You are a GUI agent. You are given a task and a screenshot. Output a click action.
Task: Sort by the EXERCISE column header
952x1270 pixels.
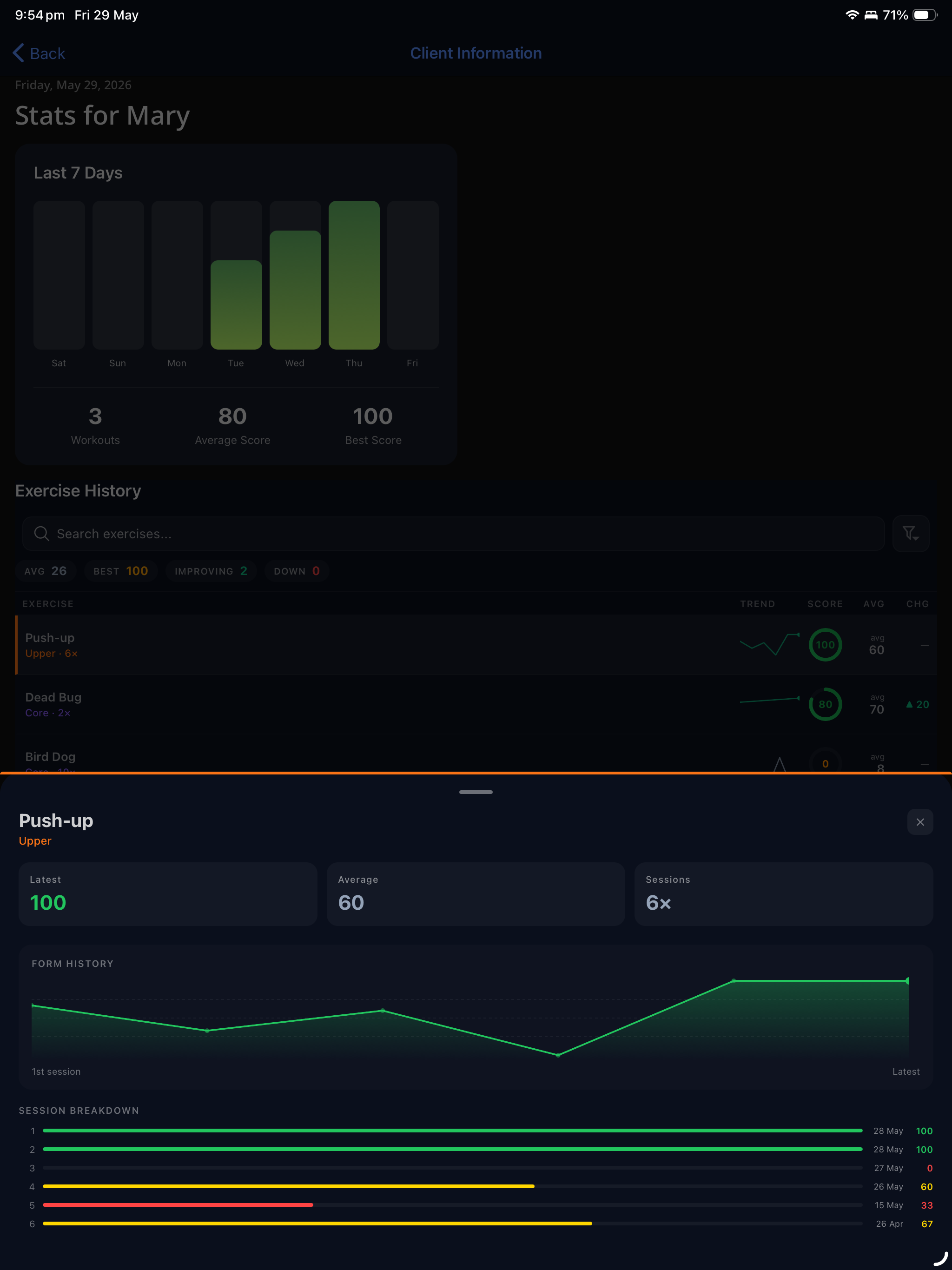point(48,604)
